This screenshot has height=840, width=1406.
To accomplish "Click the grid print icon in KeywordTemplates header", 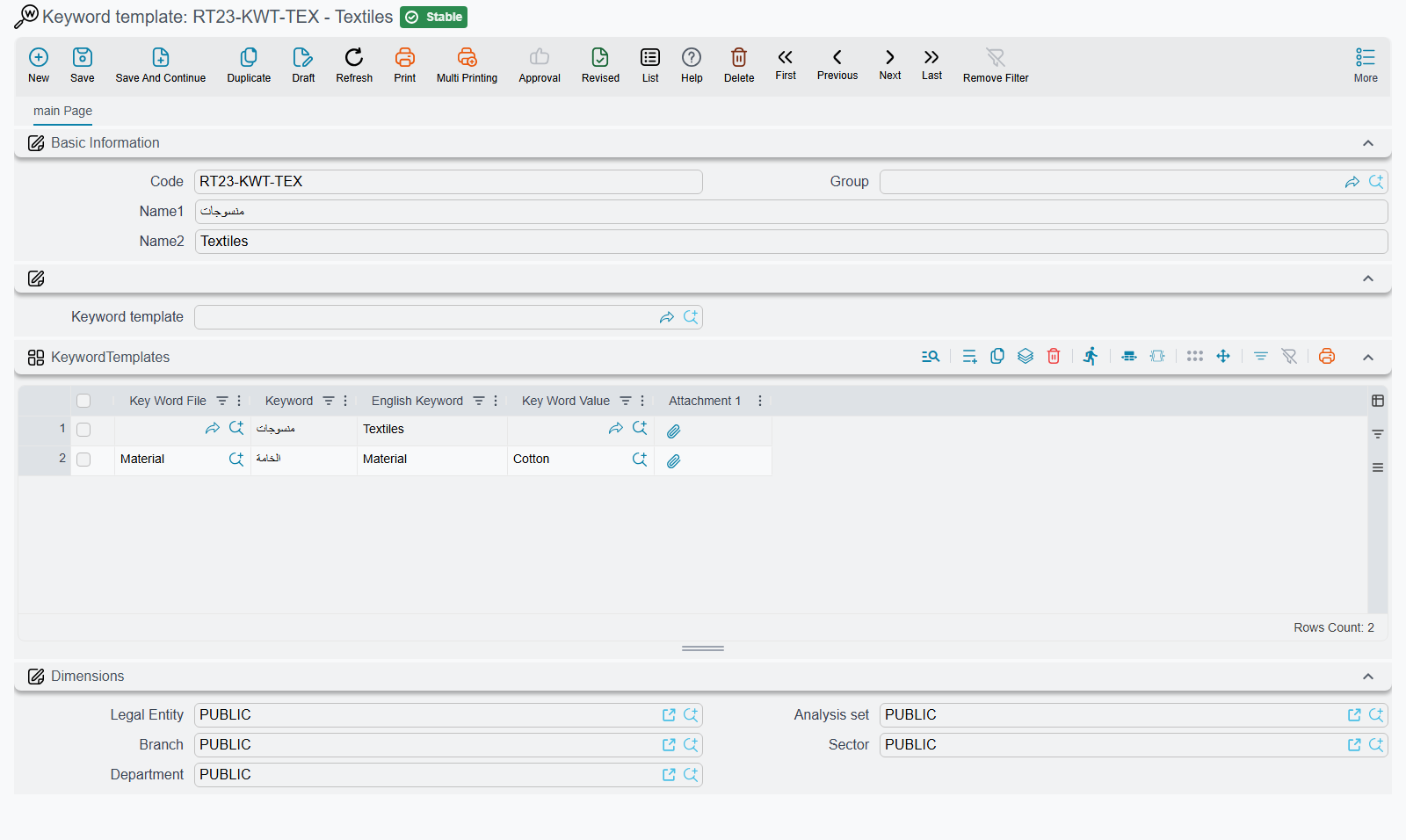I will coord(1327,356).
